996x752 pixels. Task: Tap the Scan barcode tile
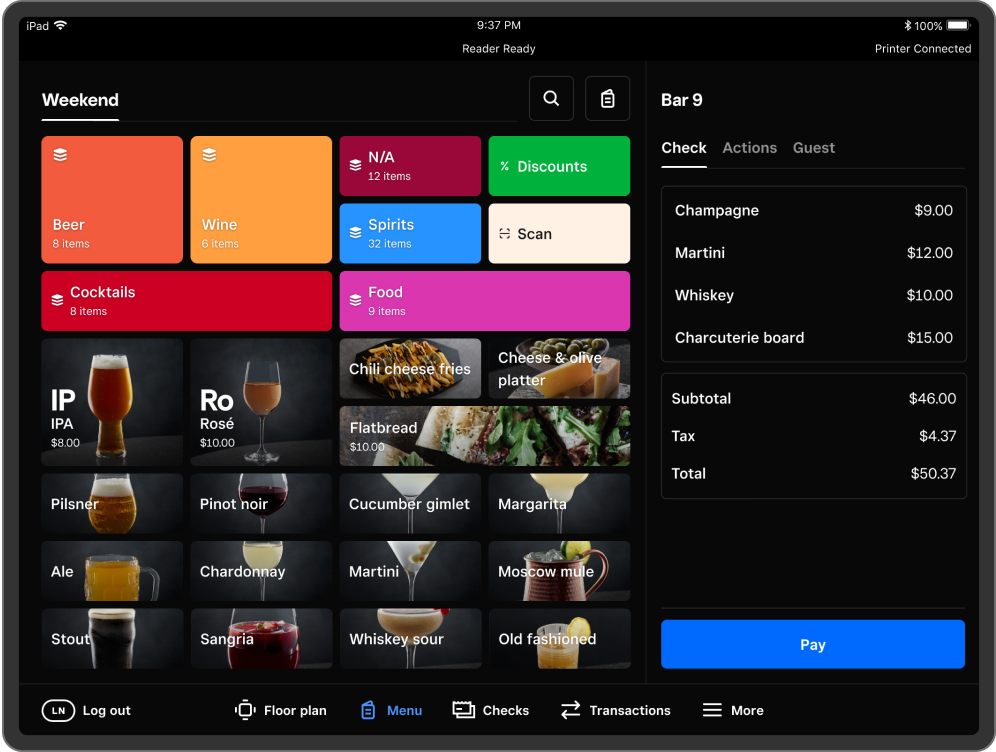558,233
